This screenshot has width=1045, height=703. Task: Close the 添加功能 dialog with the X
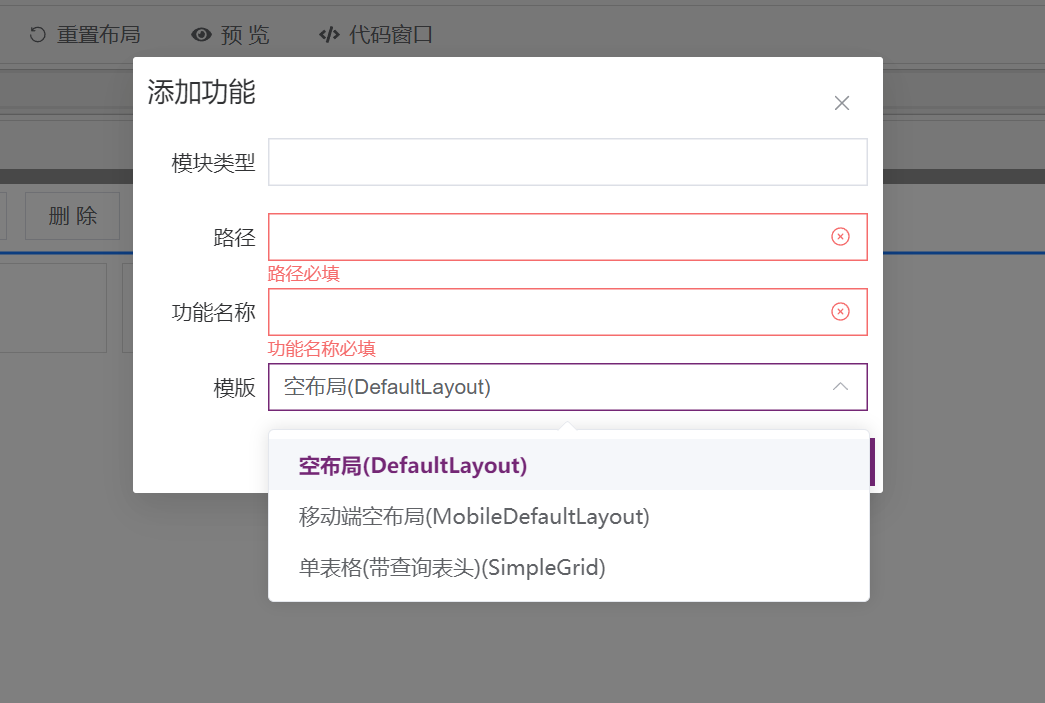click(842, 103)
